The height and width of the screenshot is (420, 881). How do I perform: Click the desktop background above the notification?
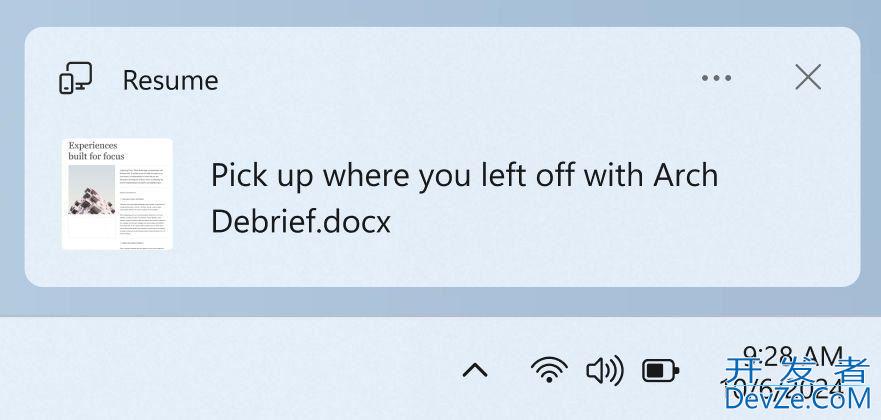[440, 12]
